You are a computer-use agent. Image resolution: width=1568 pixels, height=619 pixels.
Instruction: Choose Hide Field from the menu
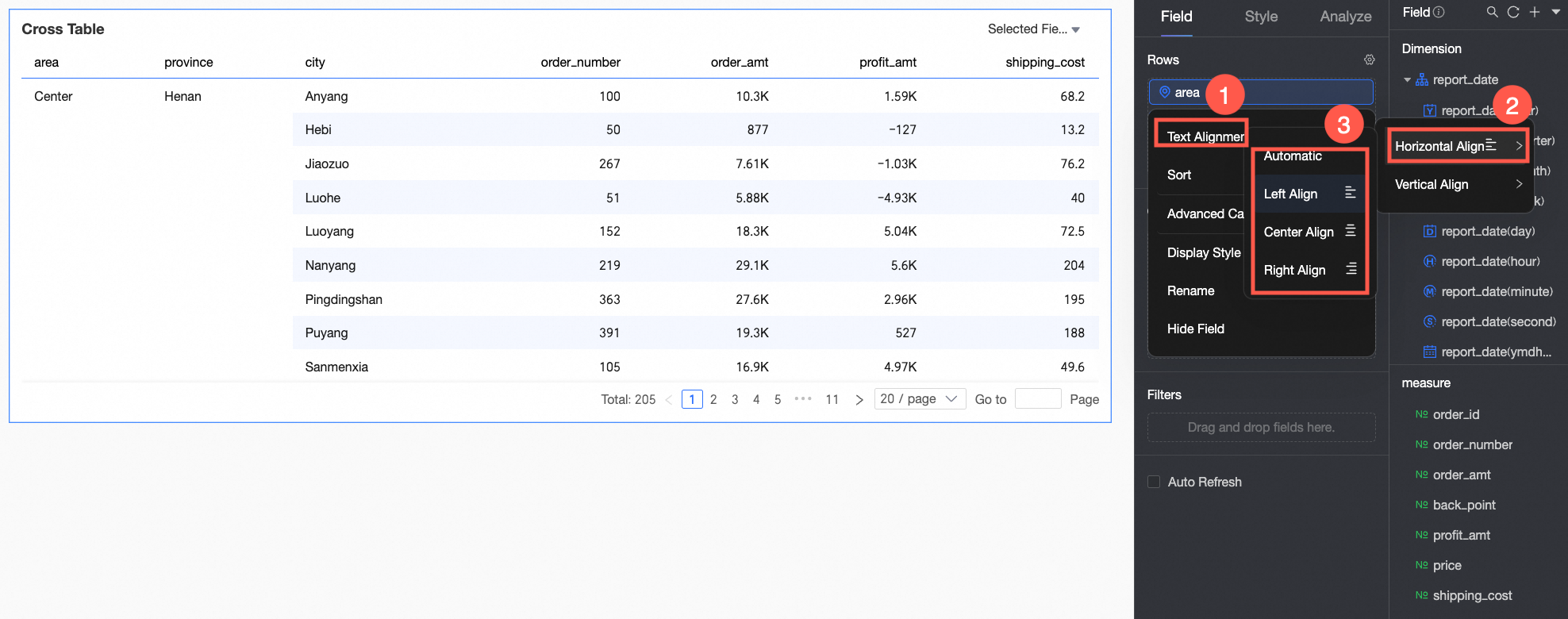pyautogui.click(x=1195, y=329)
